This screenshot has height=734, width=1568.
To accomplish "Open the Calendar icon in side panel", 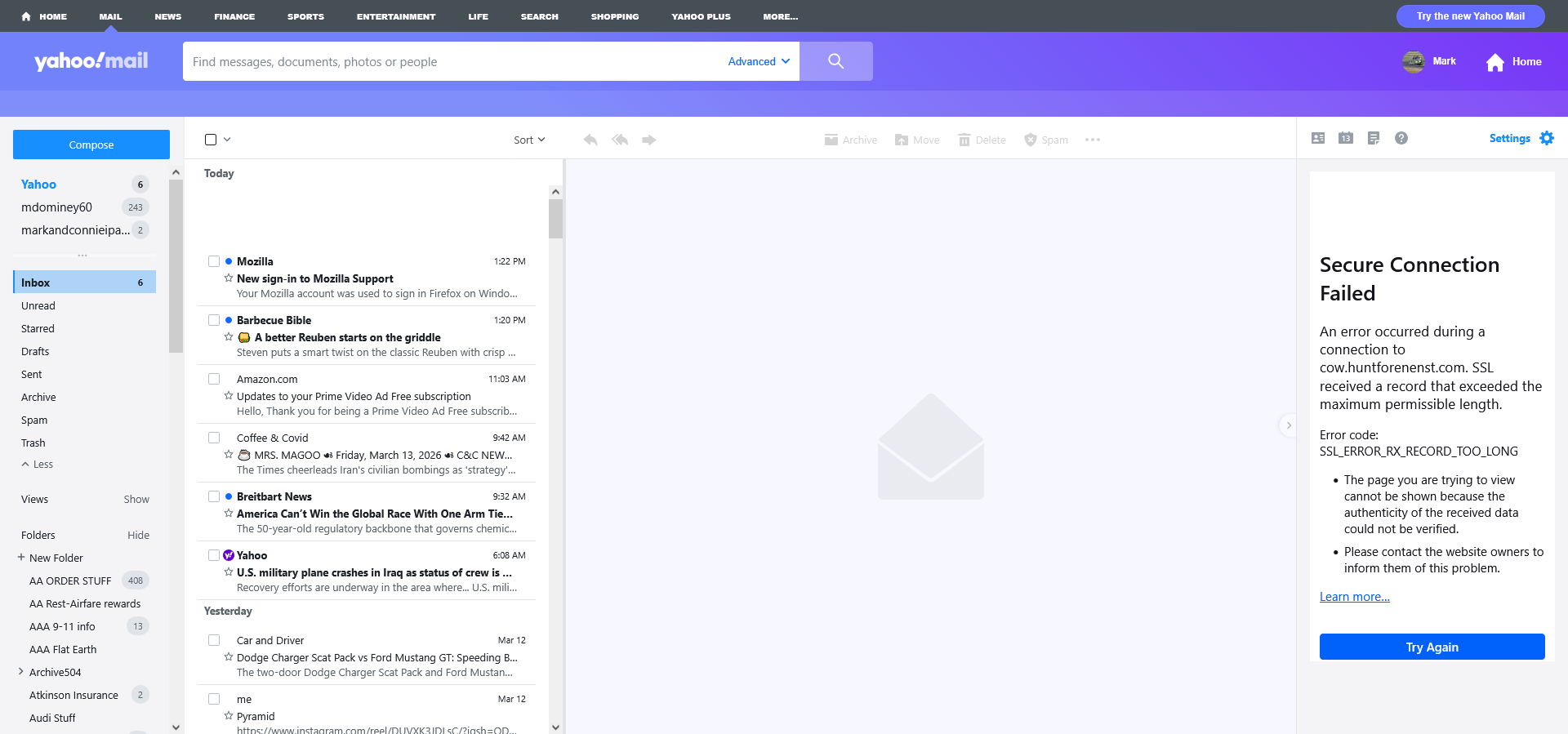I will pyautogui.click(x=1346, y=139).
